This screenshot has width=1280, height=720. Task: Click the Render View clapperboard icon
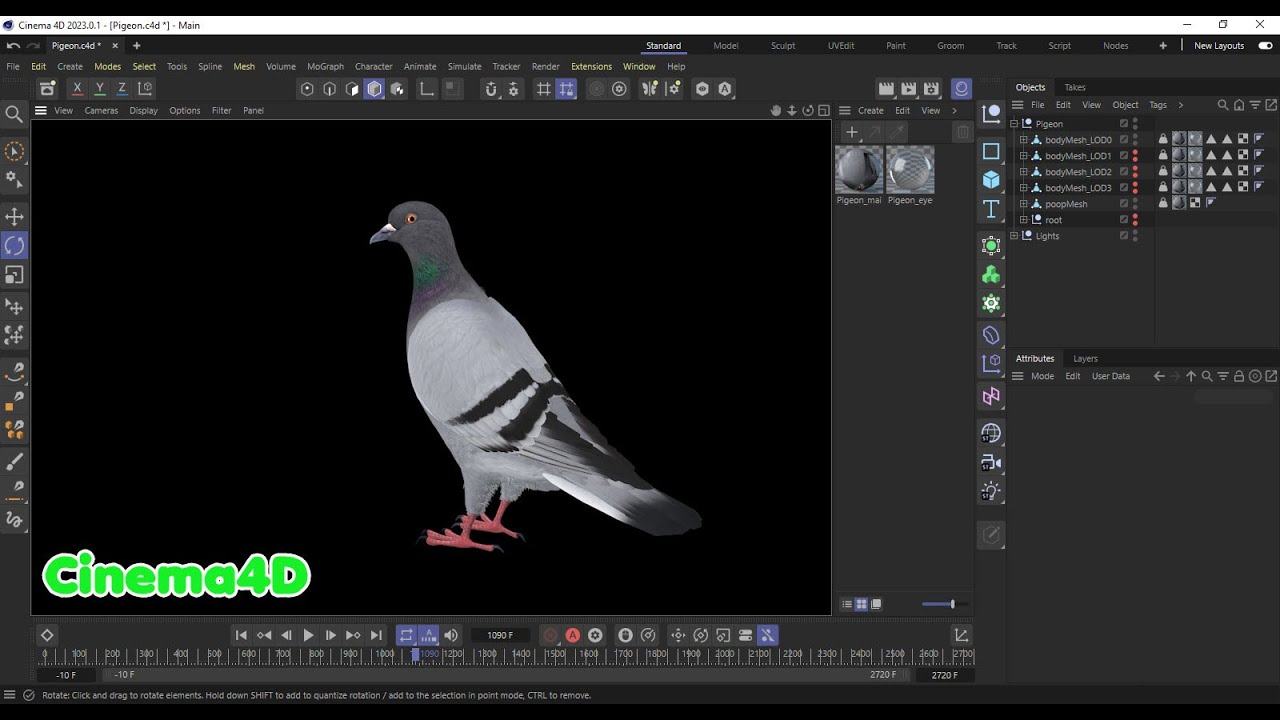click(886, 89)
